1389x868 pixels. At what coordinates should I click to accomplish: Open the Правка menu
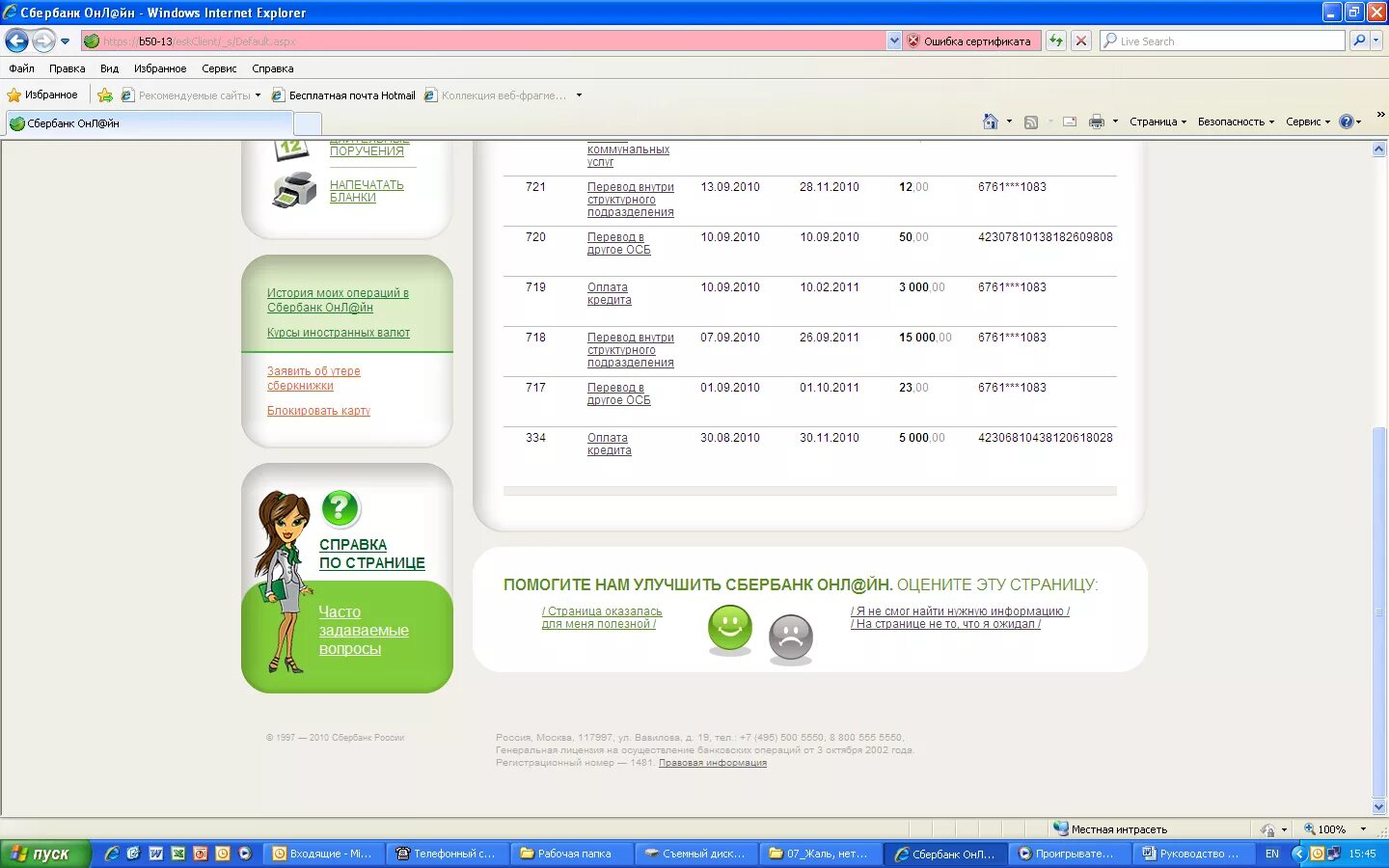coord(67,68)
